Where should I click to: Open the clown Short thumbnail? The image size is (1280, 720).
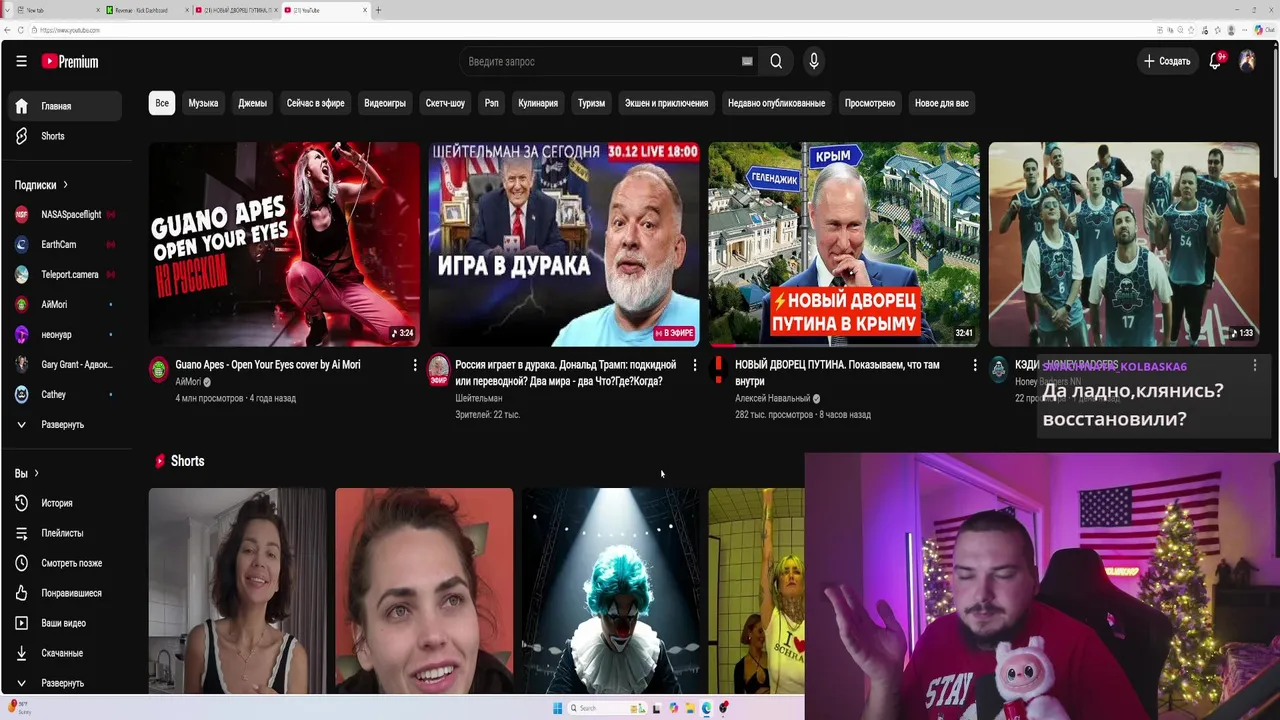[610, 591]
